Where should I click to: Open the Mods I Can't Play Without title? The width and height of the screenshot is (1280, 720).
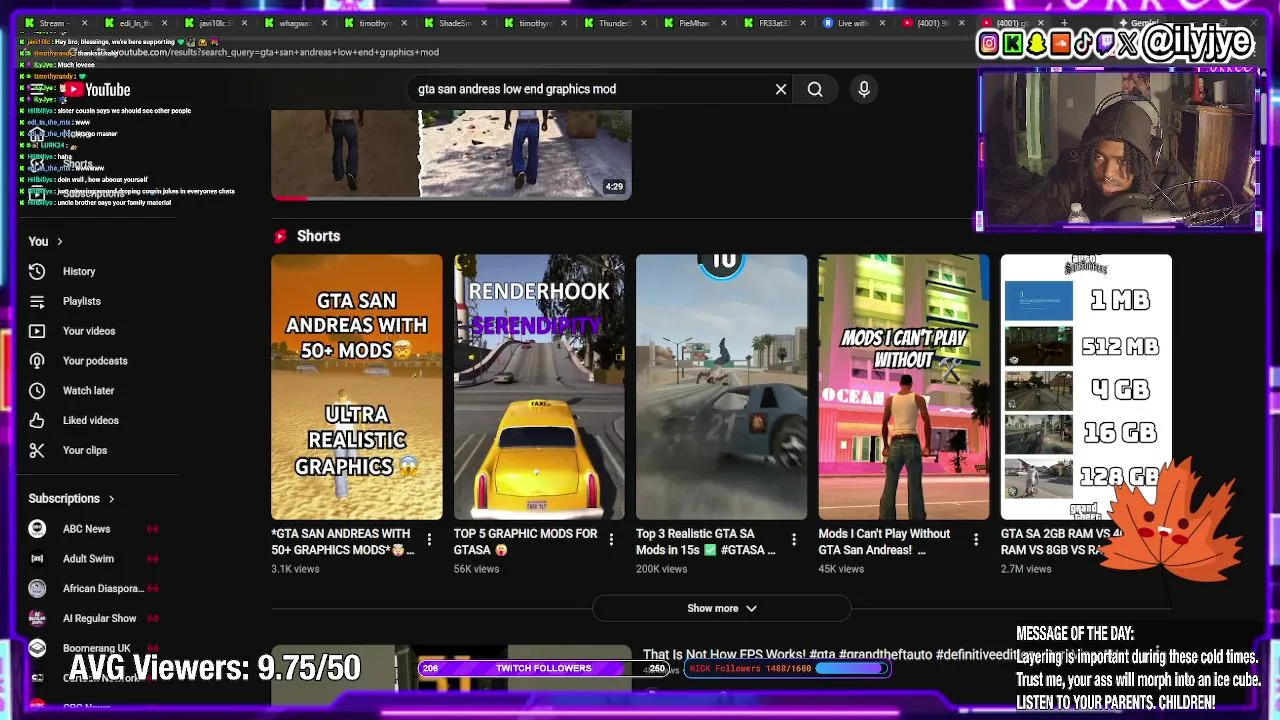point(884,541)
